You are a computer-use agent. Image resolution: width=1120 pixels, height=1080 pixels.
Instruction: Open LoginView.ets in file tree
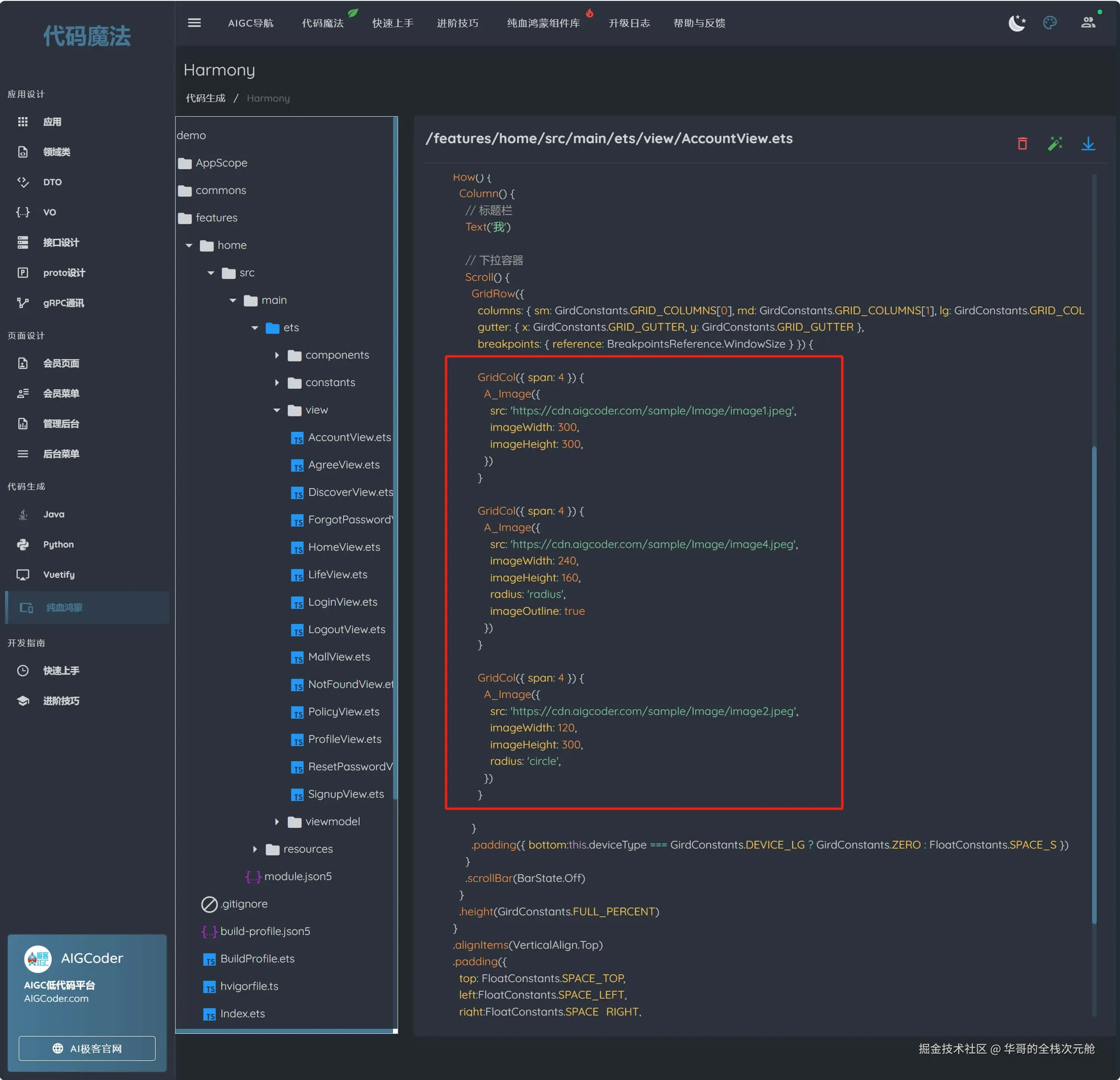tap(342, 602)
